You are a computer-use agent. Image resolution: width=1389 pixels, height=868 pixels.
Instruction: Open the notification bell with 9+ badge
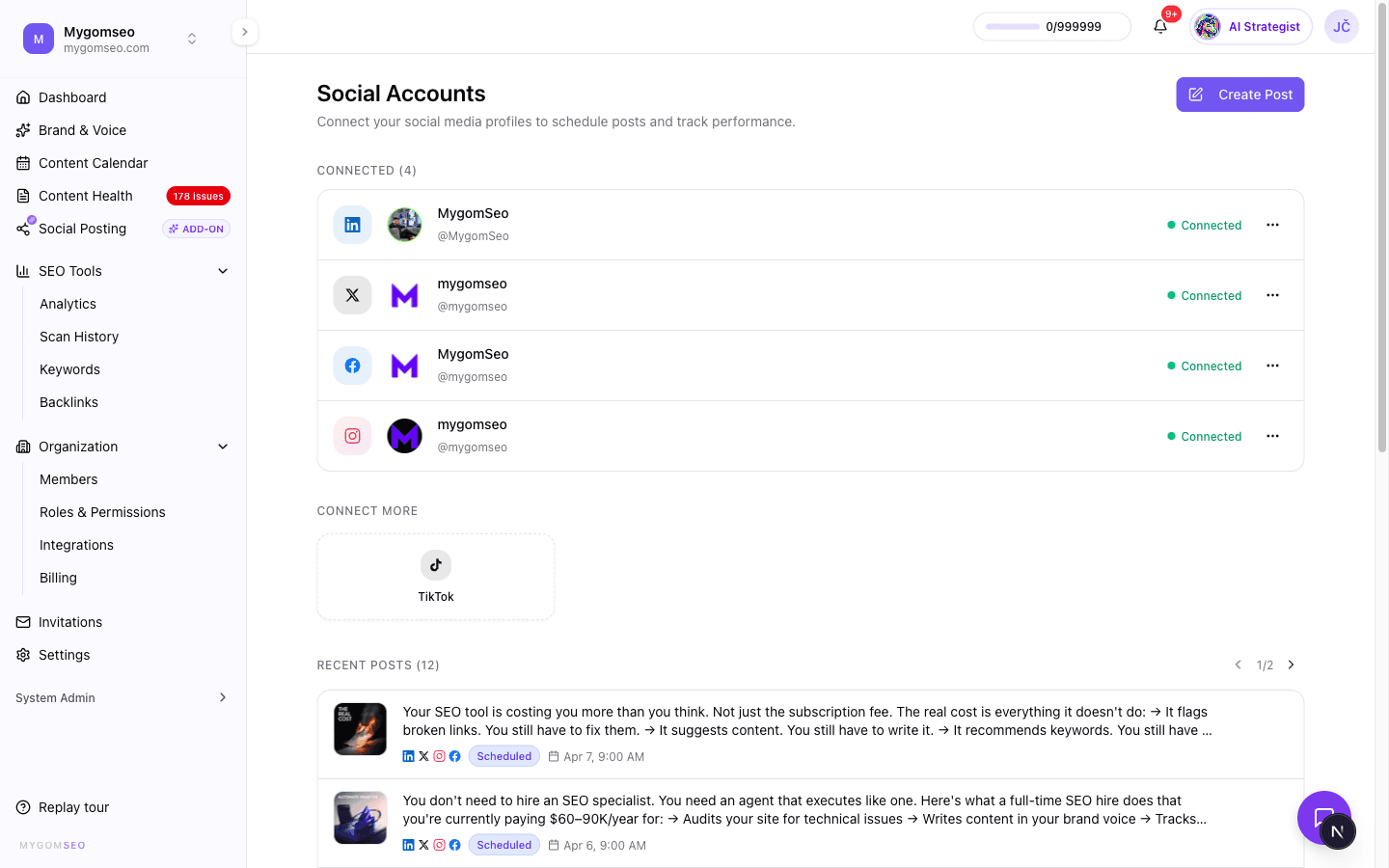1159,26
